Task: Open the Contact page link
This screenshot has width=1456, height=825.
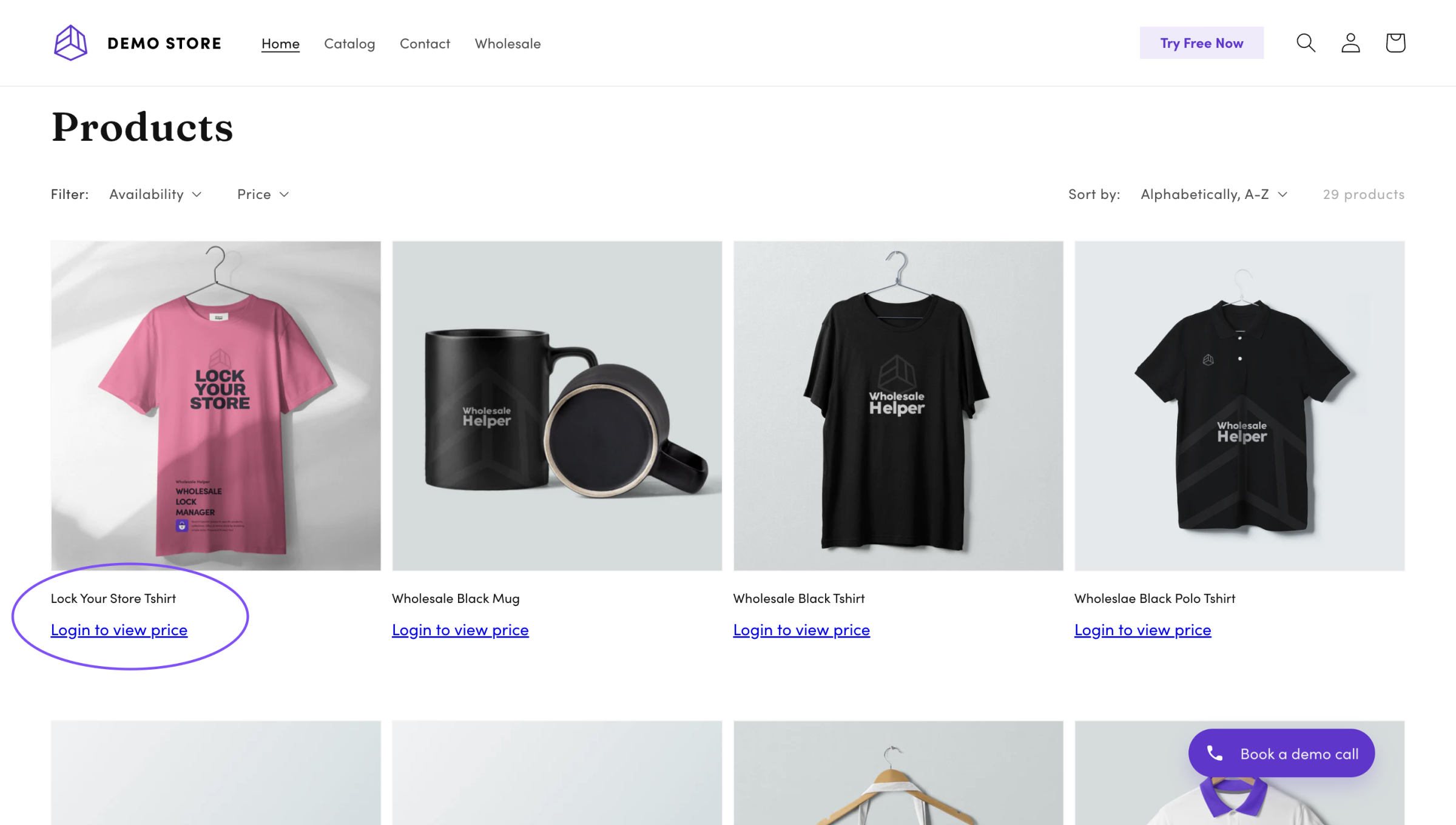Action: pos(425,44)
